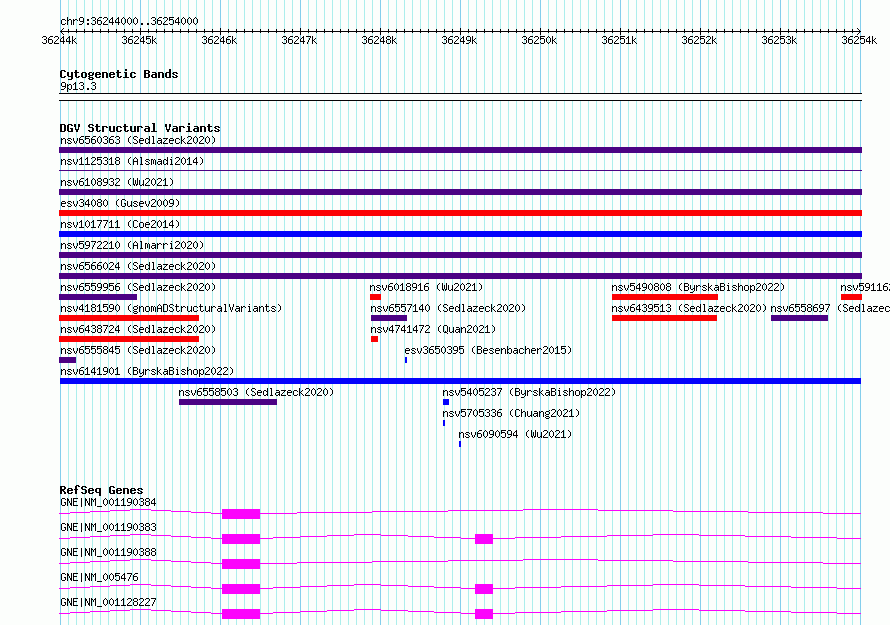This screenshot has height=625, width=890.
Task: Select the nsv1125318 (Alsmadi2014) variant label
Action: (132, 161)
